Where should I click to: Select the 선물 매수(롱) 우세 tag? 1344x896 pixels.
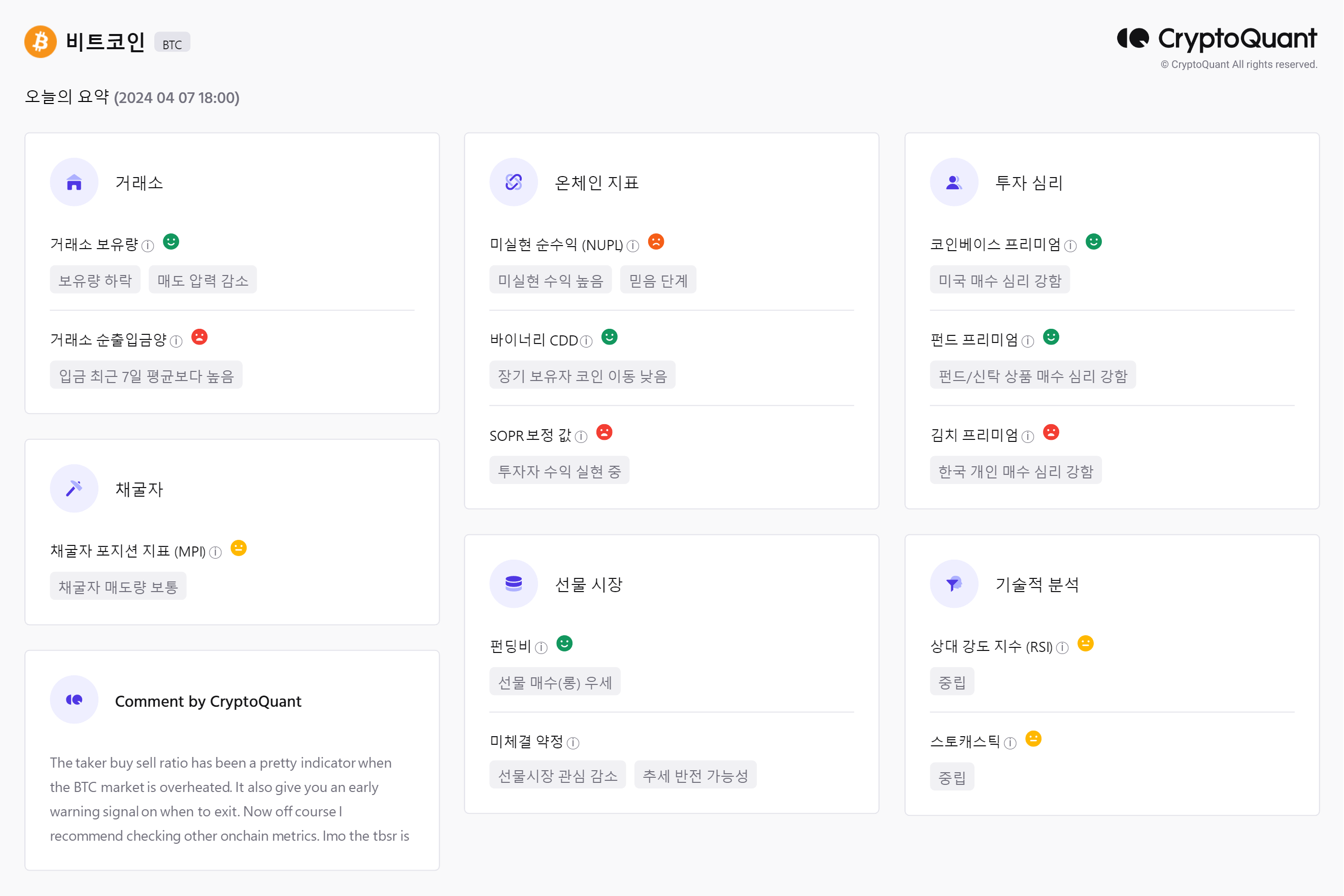[555, 682]
